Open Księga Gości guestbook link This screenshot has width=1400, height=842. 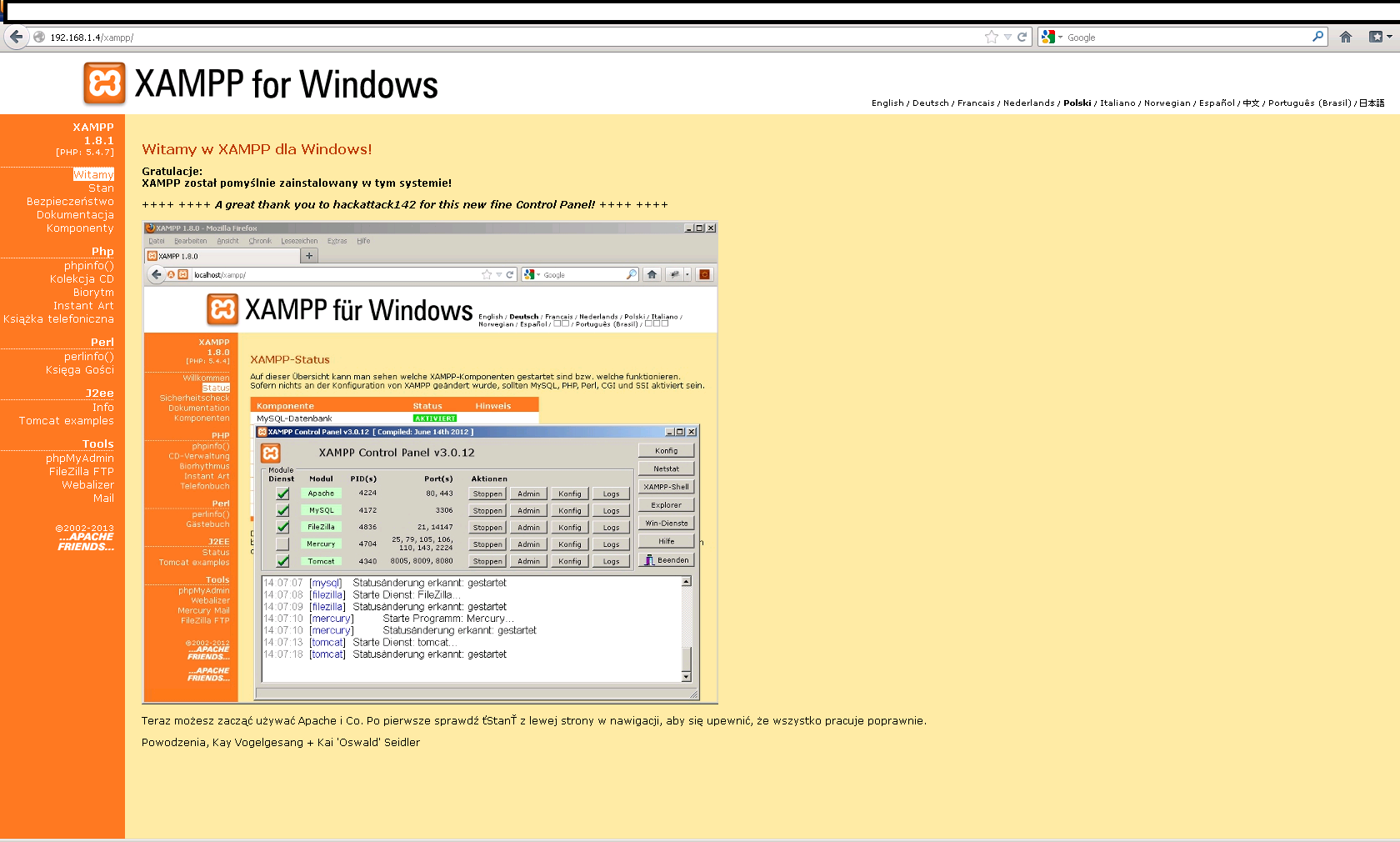click(80, 370)
